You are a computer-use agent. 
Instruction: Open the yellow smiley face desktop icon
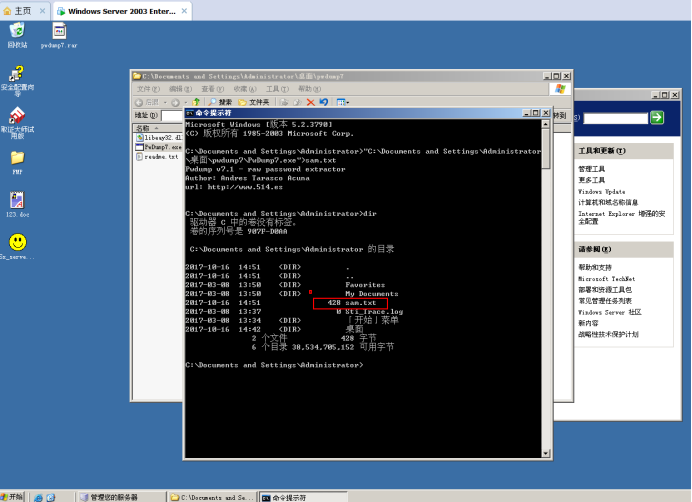(17, 246)
